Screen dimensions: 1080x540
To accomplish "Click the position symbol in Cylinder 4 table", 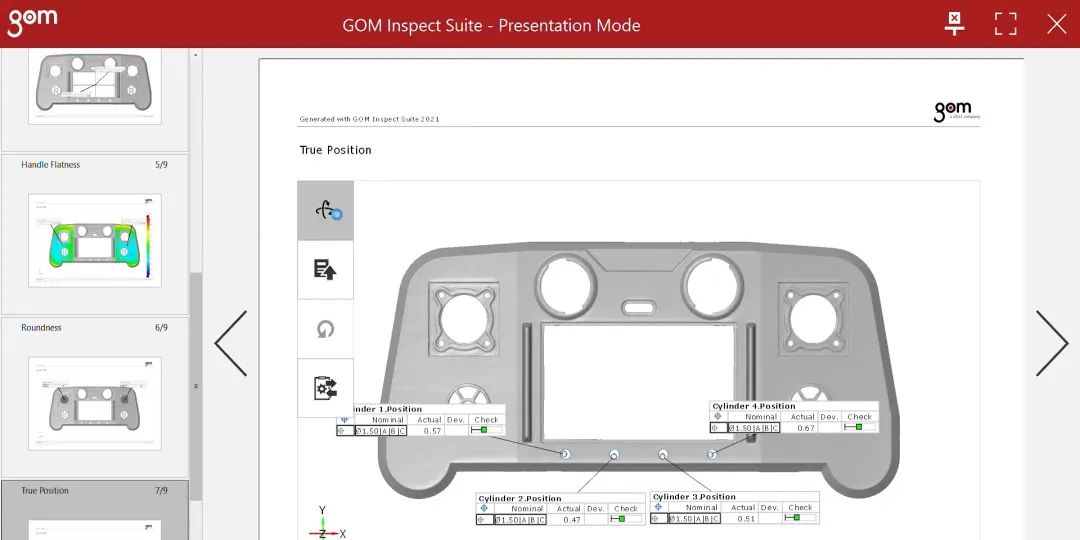I will pyautogui.click(x=718, y=417).
